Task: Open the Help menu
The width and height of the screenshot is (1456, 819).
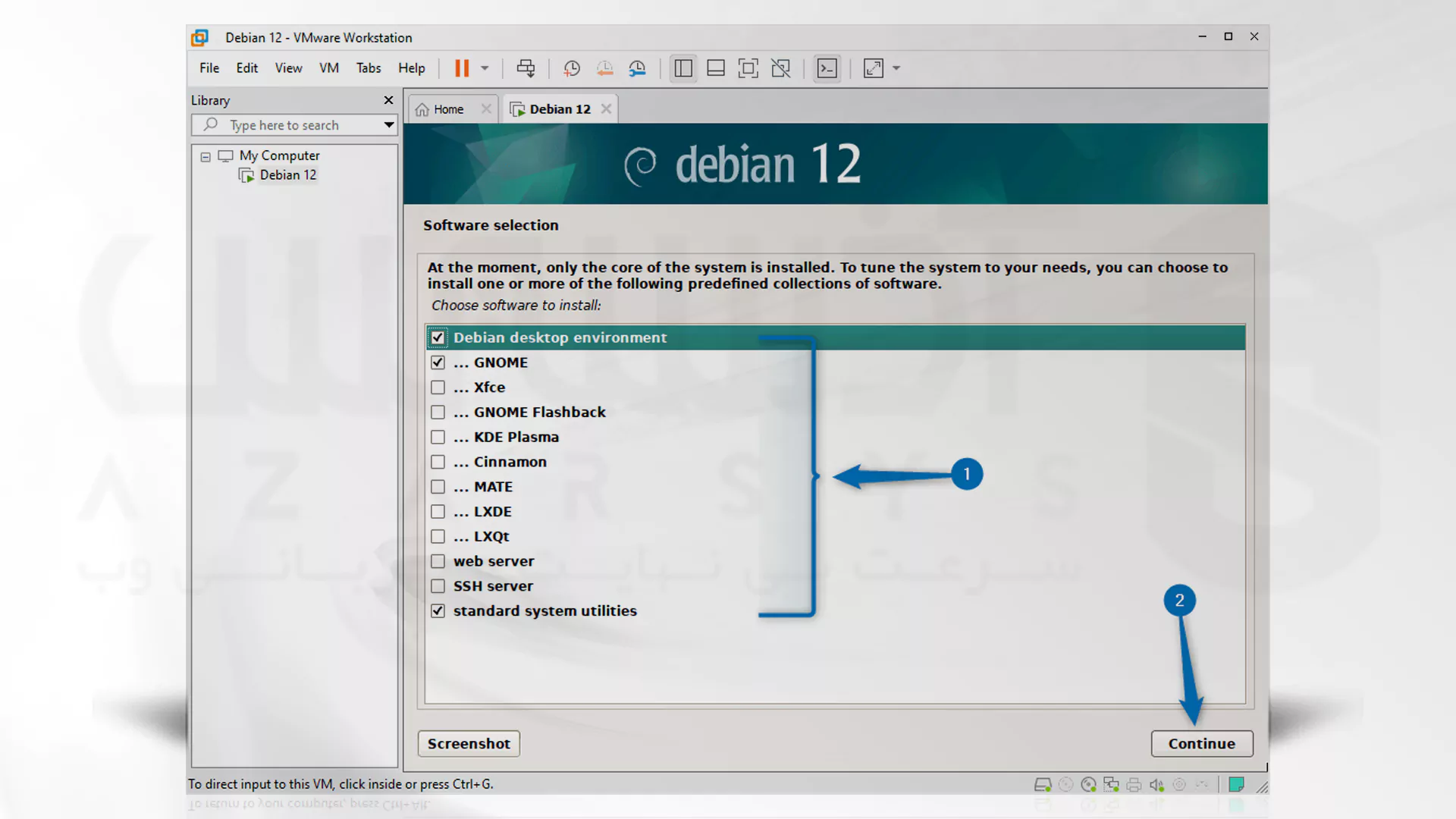Action: click(x=411, y=68)
